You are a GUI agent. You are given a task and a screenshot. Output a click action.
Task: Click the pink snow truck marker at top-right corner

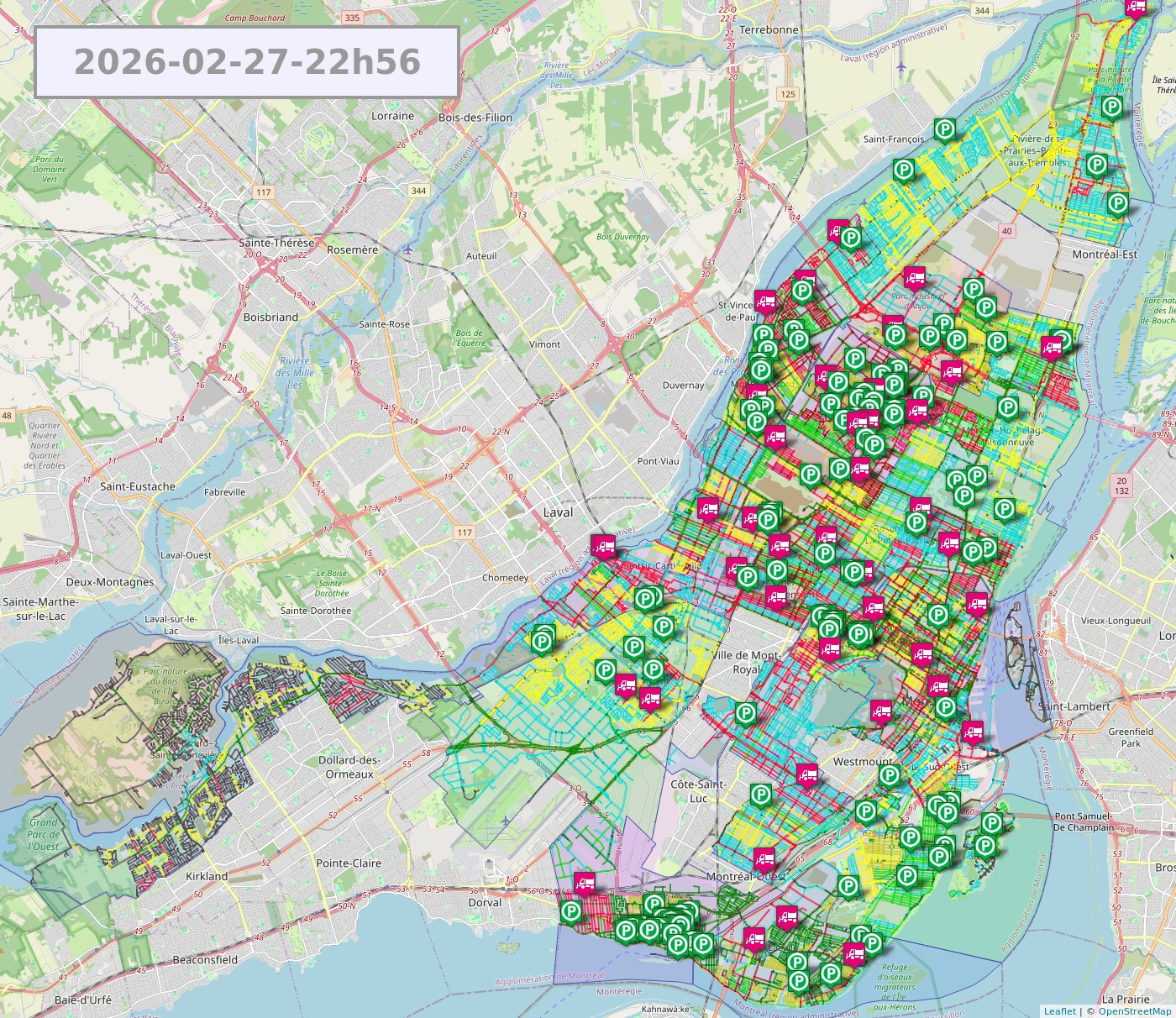point(1136,7)
